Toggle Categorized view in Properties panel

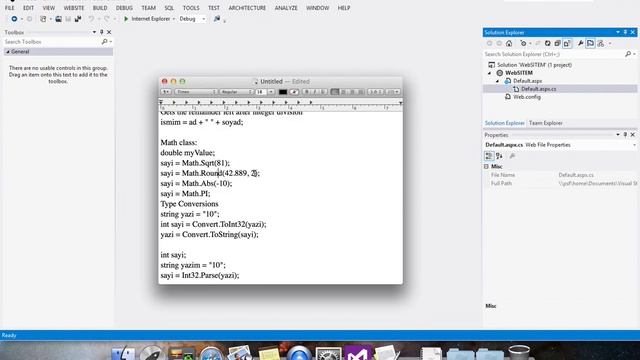pyautogui.click(x=489, y=156)
